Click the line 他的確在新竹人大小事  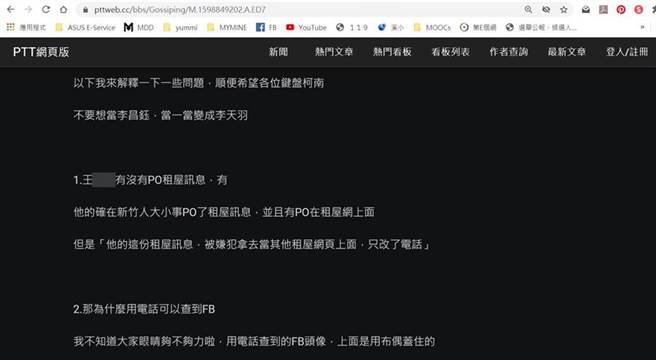point(224,212)
